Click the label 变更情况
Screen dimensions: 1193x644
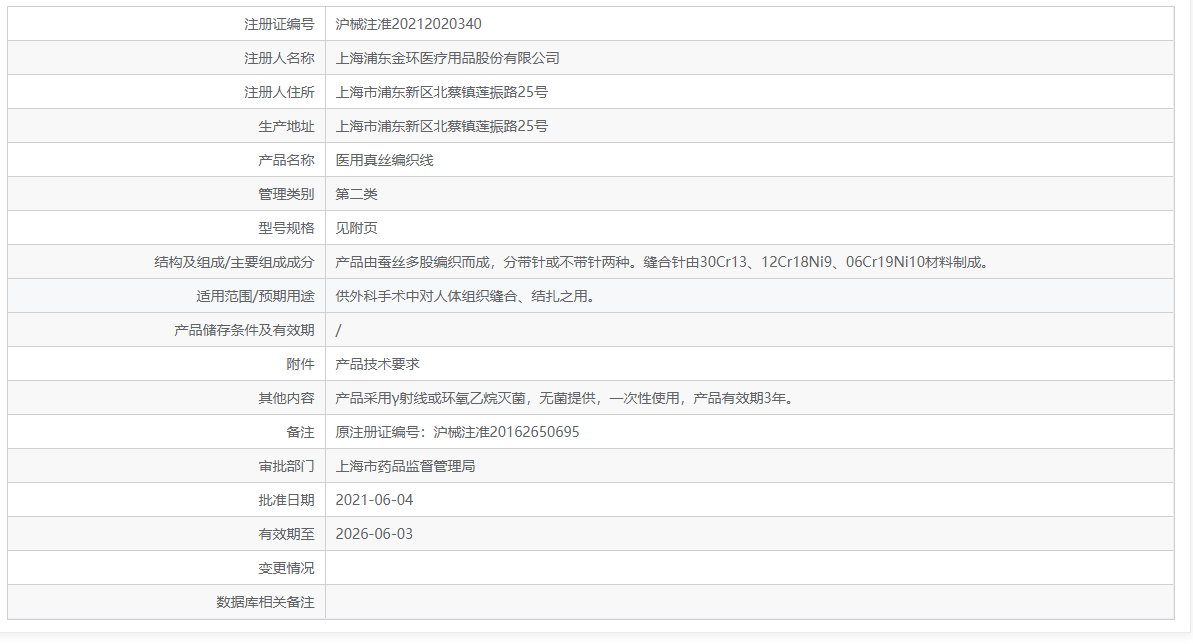tap(286, 568)
